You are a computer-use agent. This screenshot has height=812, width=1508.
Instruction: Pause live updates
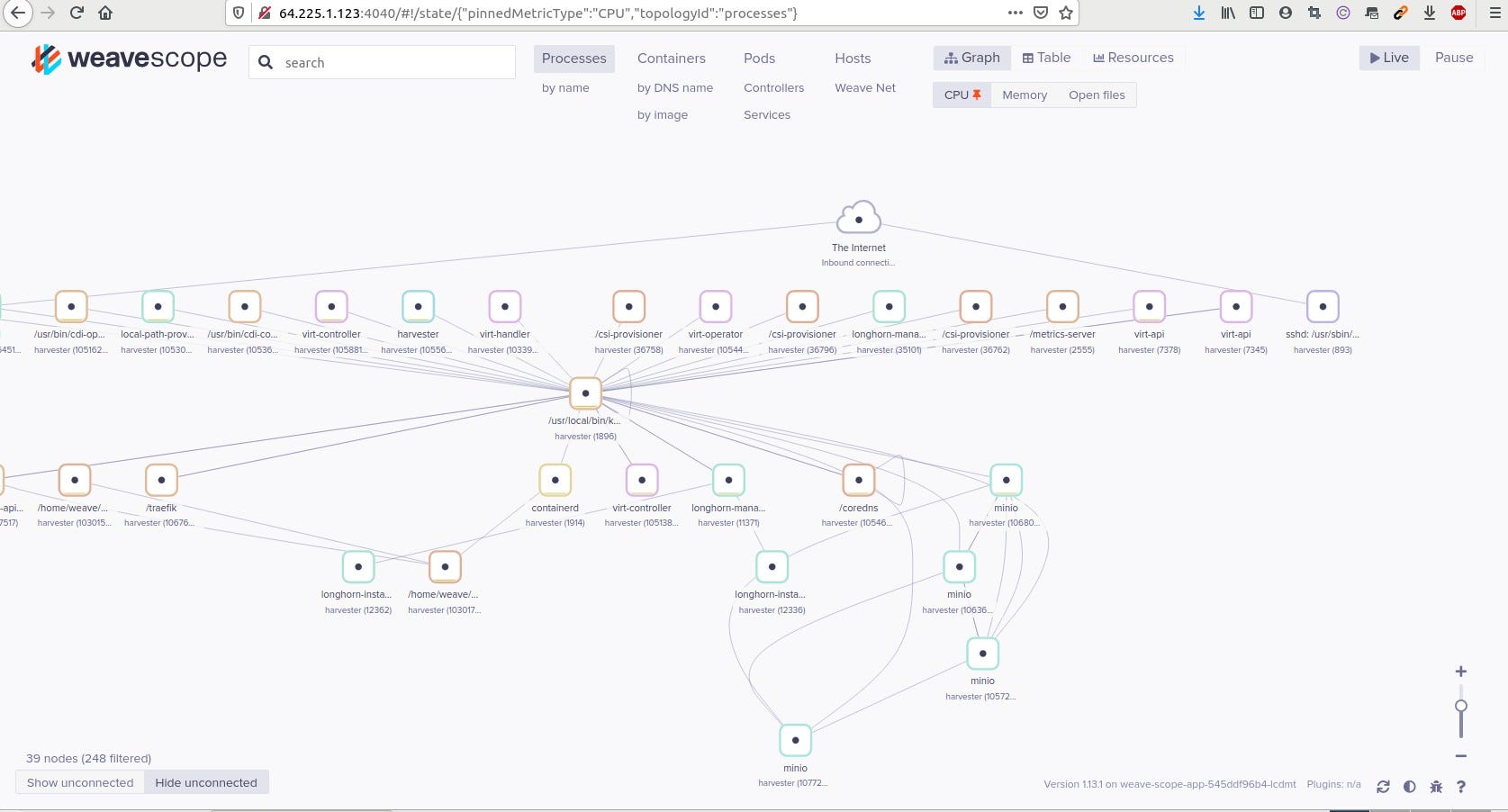[1454, 58]
